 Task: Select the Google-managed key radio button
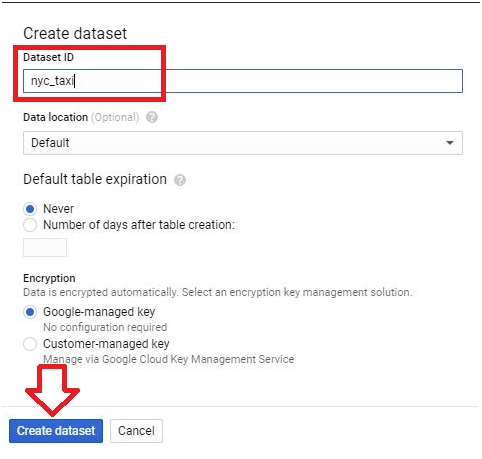(x=30, y=312)
